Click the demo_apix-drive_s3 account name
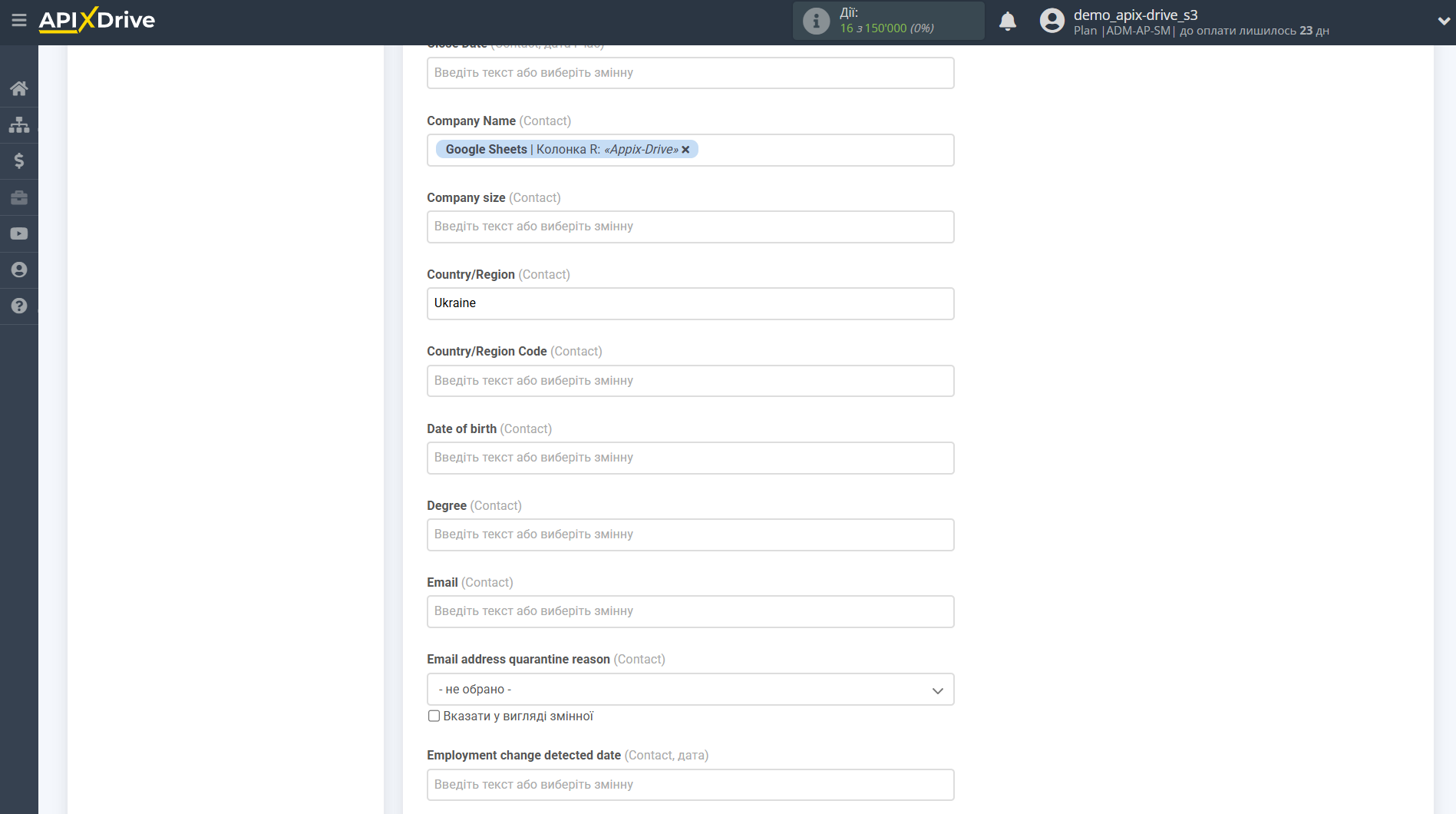 (1135, 15)
